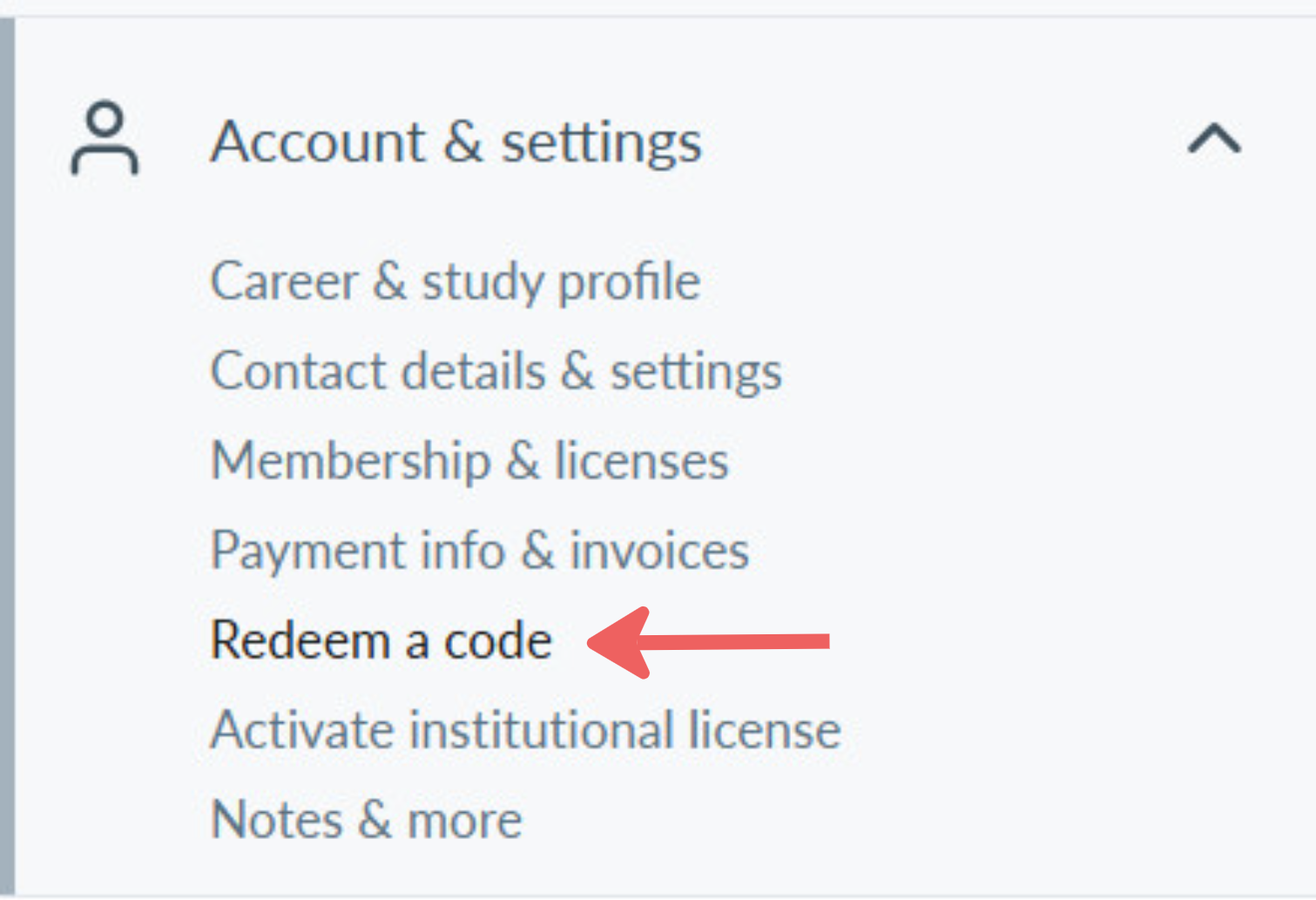Viewport: 1316px width, 900px height.
Task: Select Redeem a code
Action: (x=381, y=640)
